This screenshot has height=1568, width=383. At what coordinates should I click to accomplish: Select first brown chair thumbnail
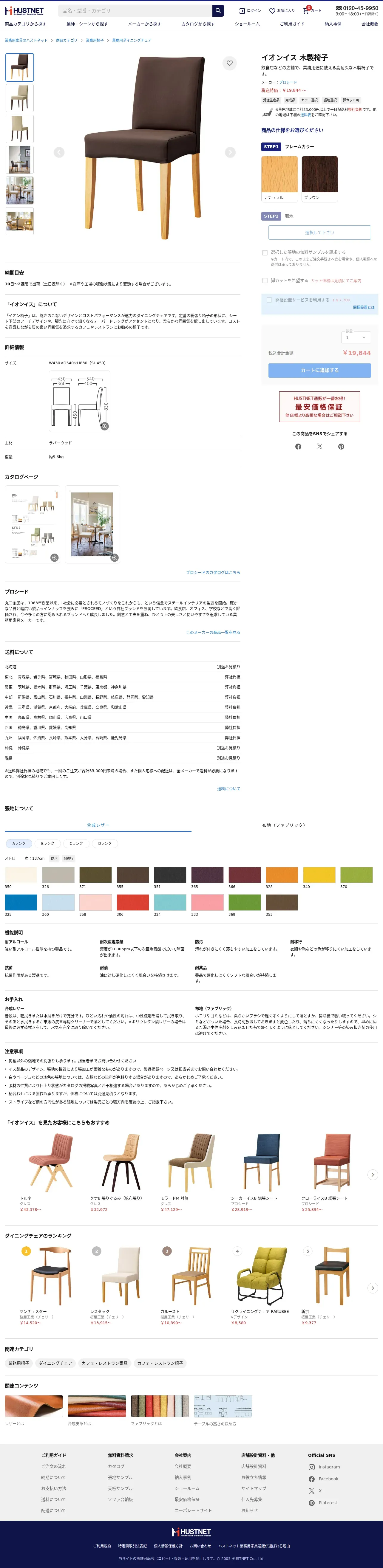click(19, 68)
